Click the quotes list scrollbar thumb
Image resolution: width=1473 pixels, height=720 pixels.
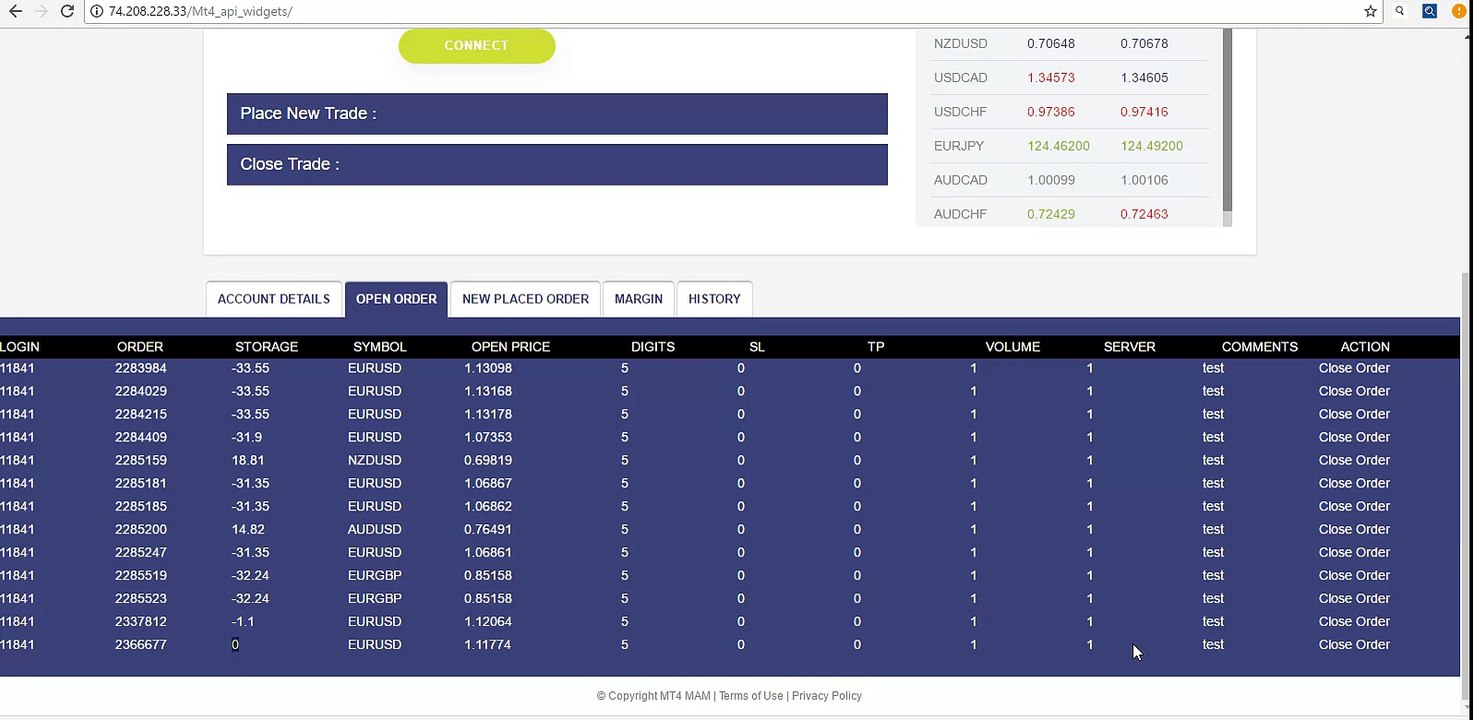click(x=1227, y=118)
